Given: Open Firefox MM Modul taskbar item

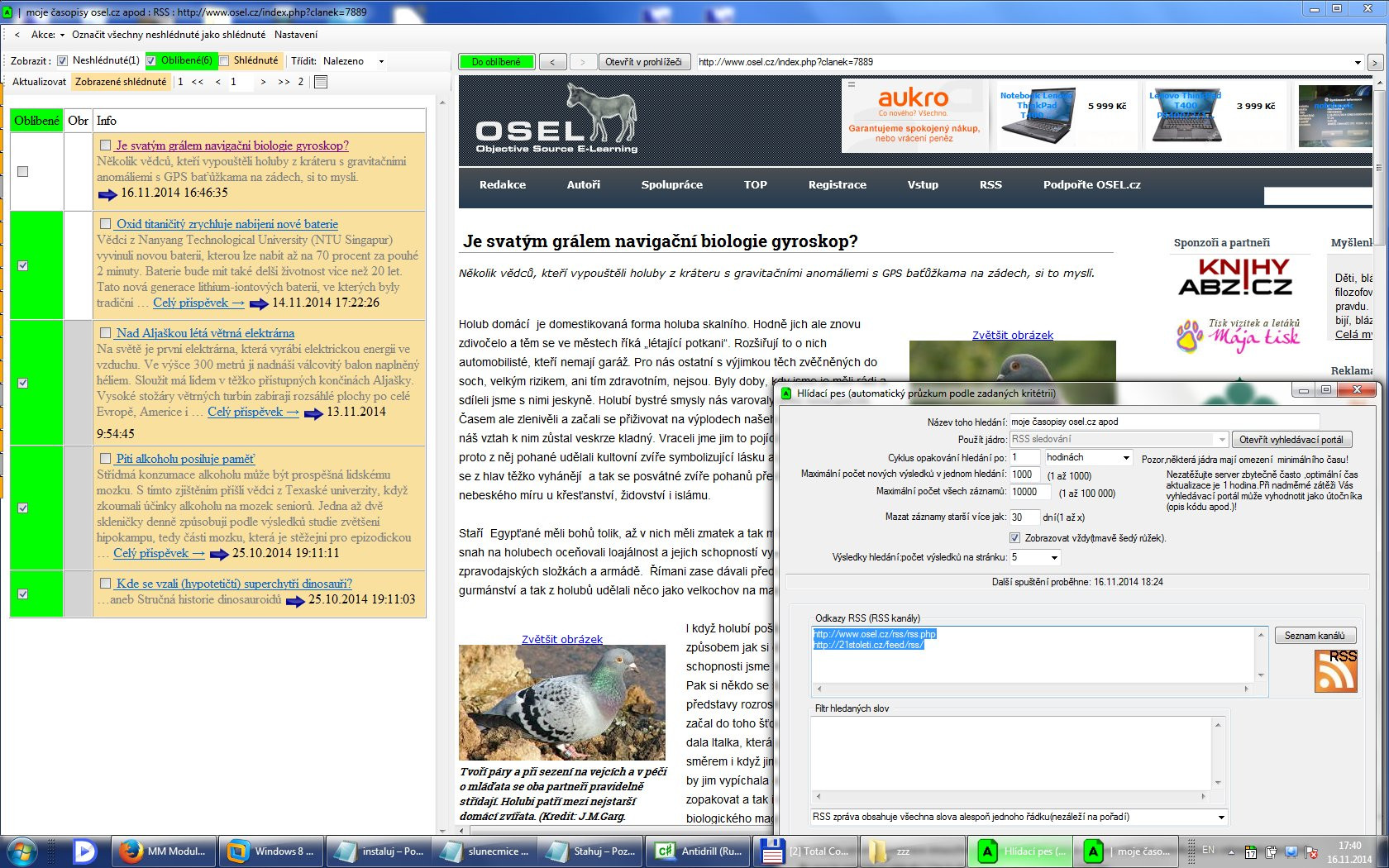Looking at the screenshot, I should point(165,851).
